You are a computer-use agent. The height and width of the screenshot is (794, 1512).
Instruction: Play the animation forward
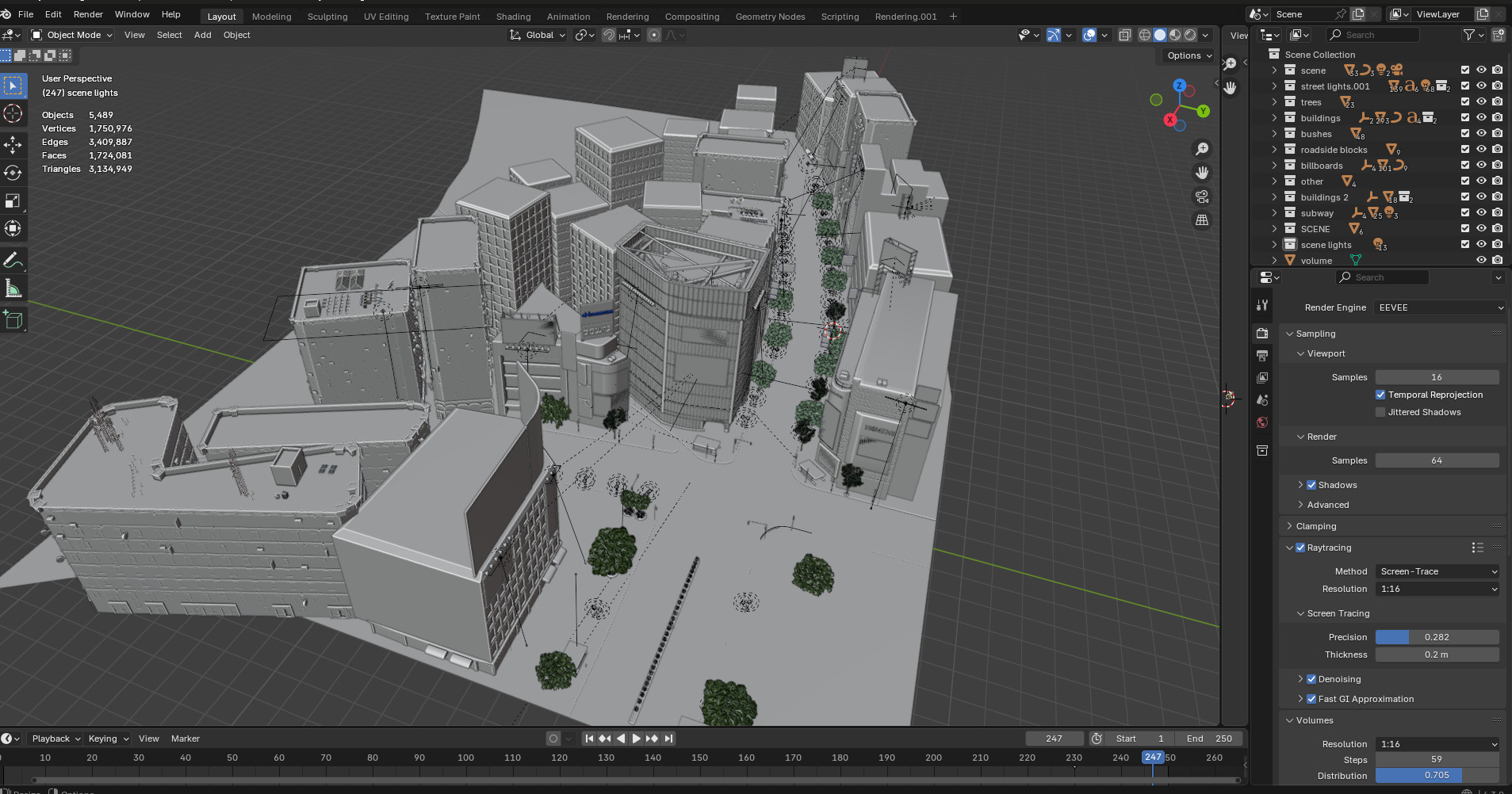tap(636, 739)
